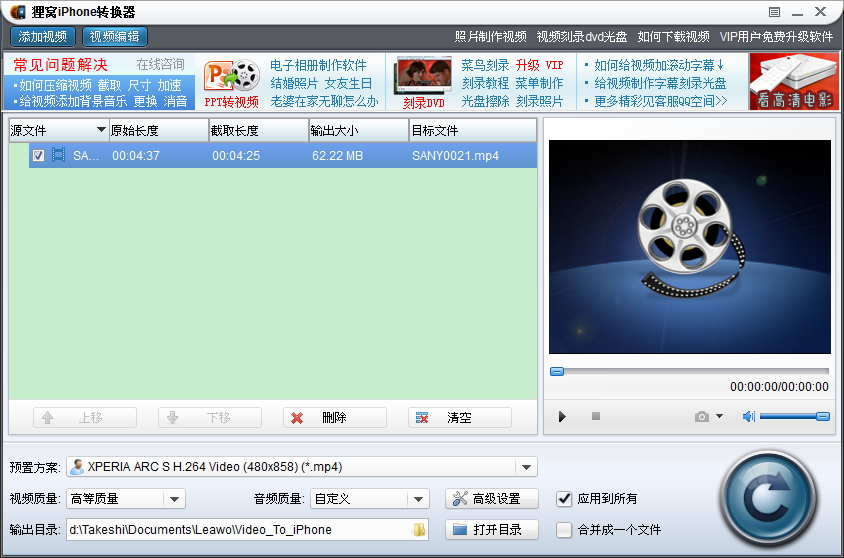Image resolution: width=844 pixels, height=558 pixels.
Task: Open the window menu icon in title bar
Action: 774,12
